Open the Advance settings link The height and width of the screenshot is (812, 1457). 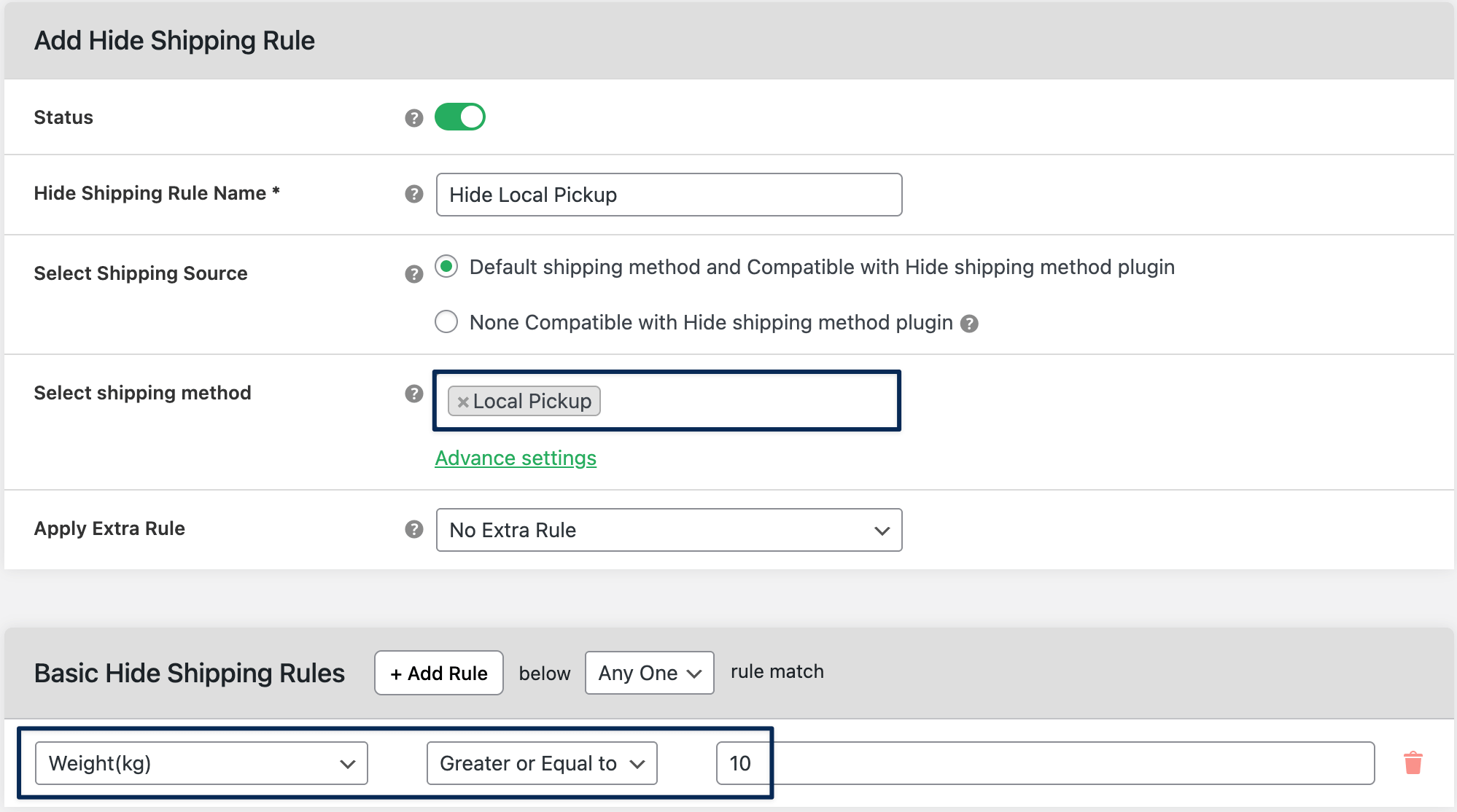[515, 458]
